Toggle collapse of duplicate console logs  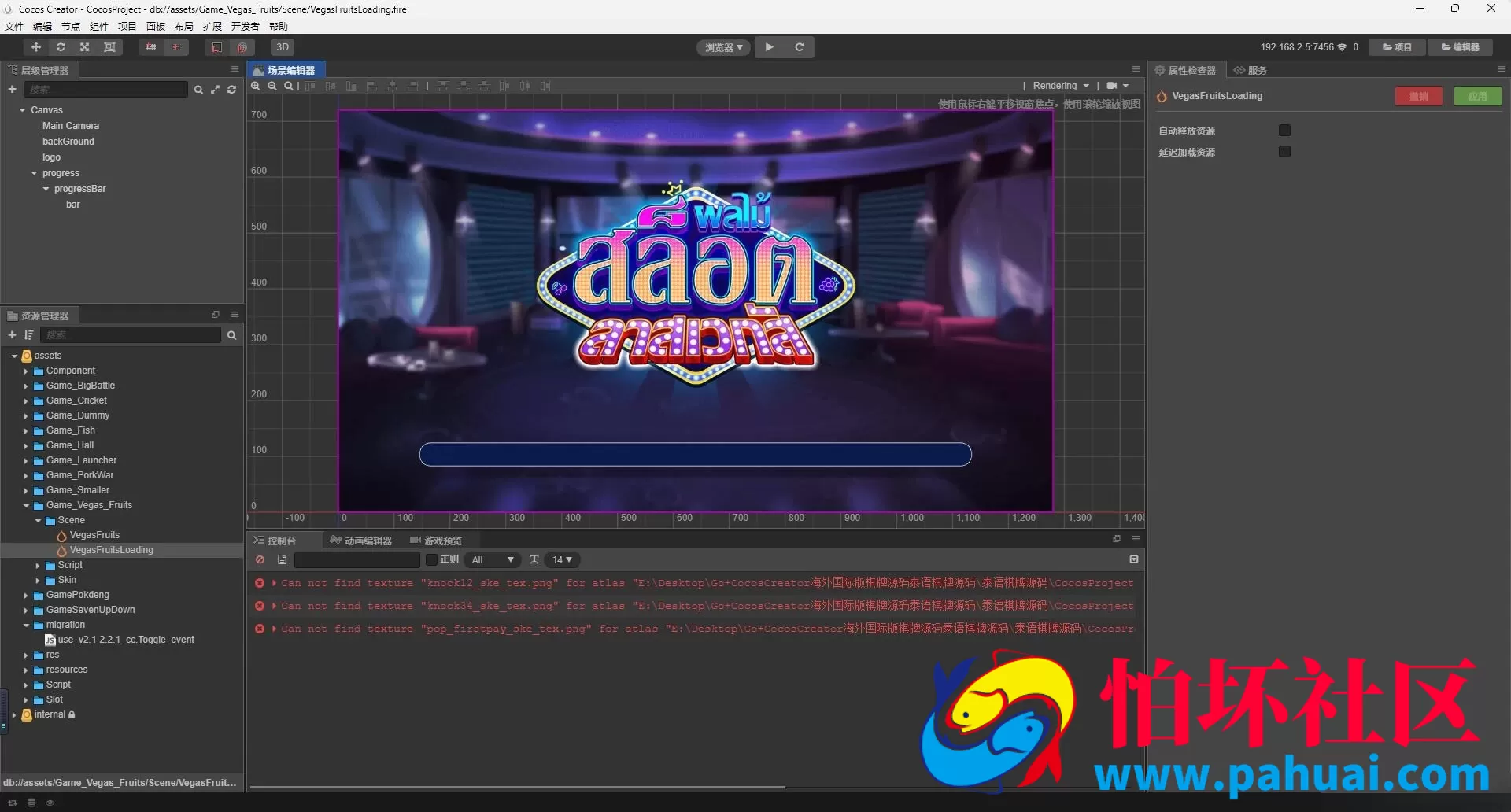tap(1134, 559)
